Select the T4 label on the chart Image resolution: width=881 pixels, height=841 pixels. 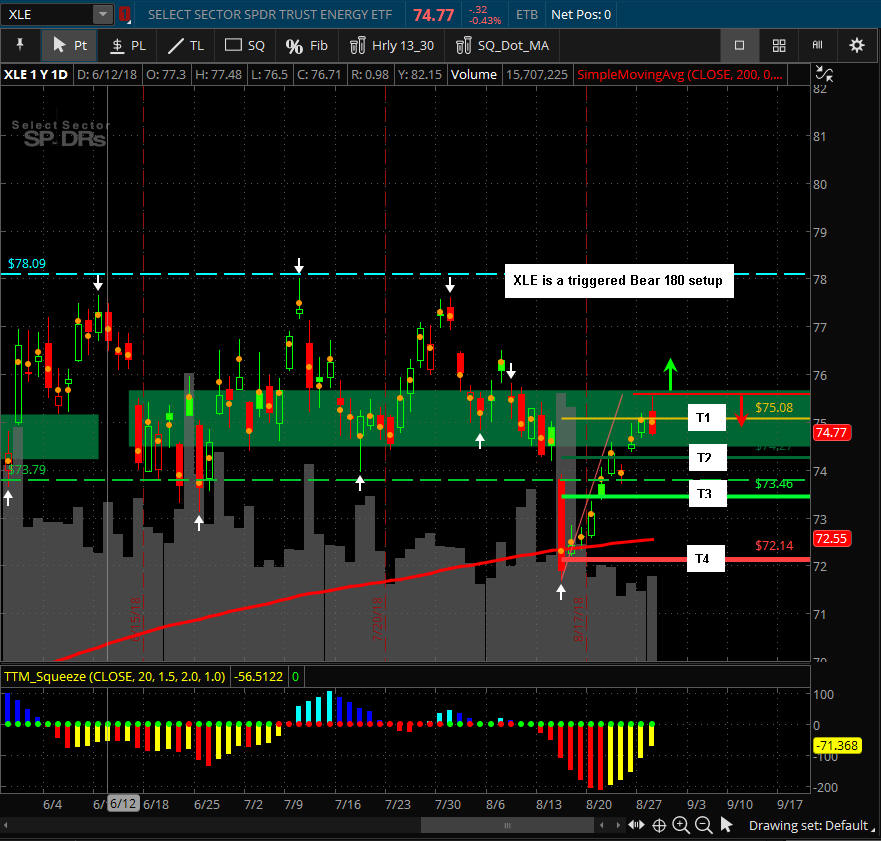click(705, 558)
